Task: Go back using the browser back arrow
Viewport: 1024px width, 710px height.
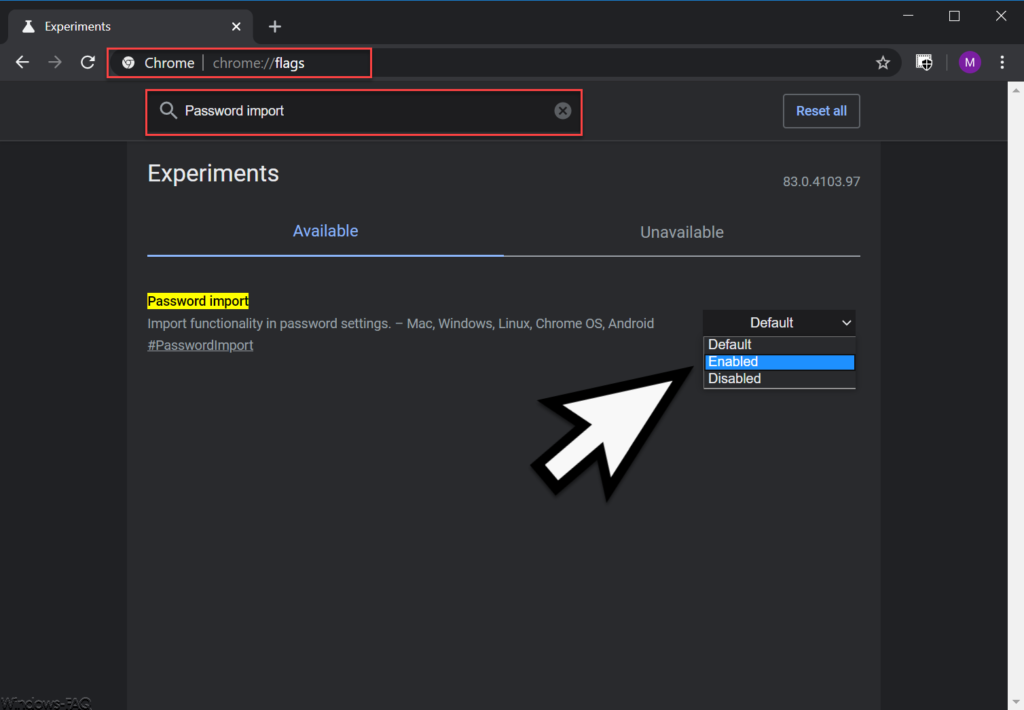Action: [22, 62]
